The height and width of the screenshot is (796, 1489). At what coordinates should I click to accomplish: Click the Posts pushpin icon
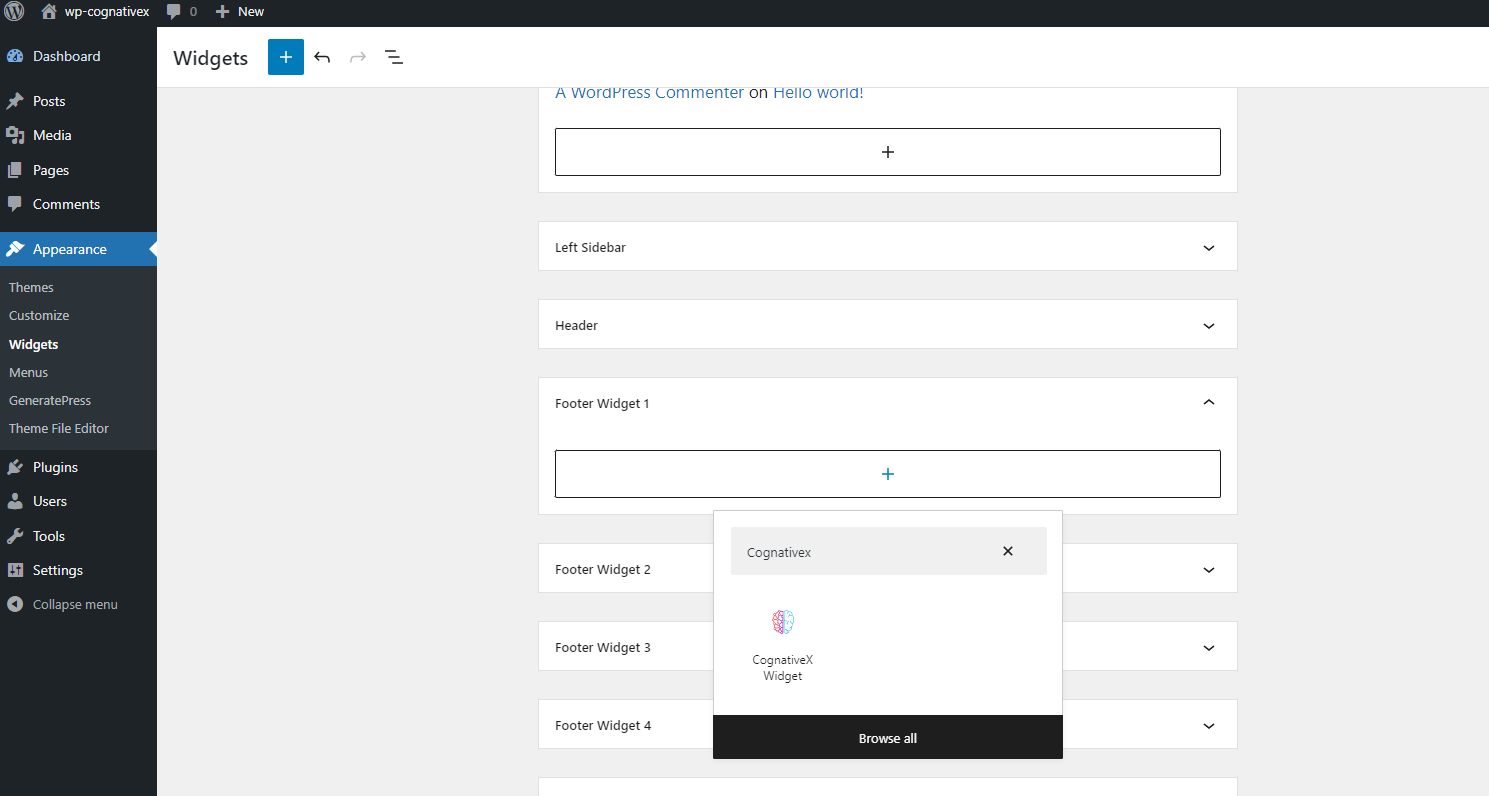pyautogui.click(x=15, y=101)
